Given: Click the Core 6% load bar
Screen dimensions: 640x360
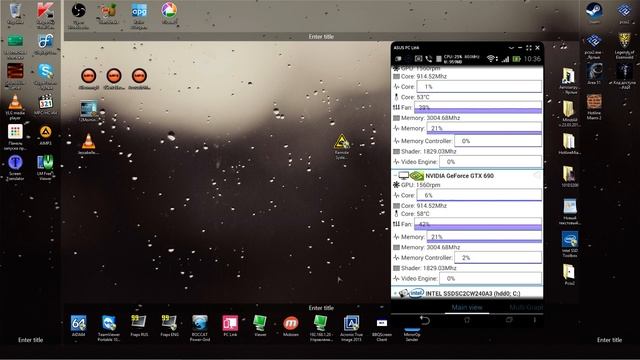Looking at the screenshot, I should click(479, 195).
